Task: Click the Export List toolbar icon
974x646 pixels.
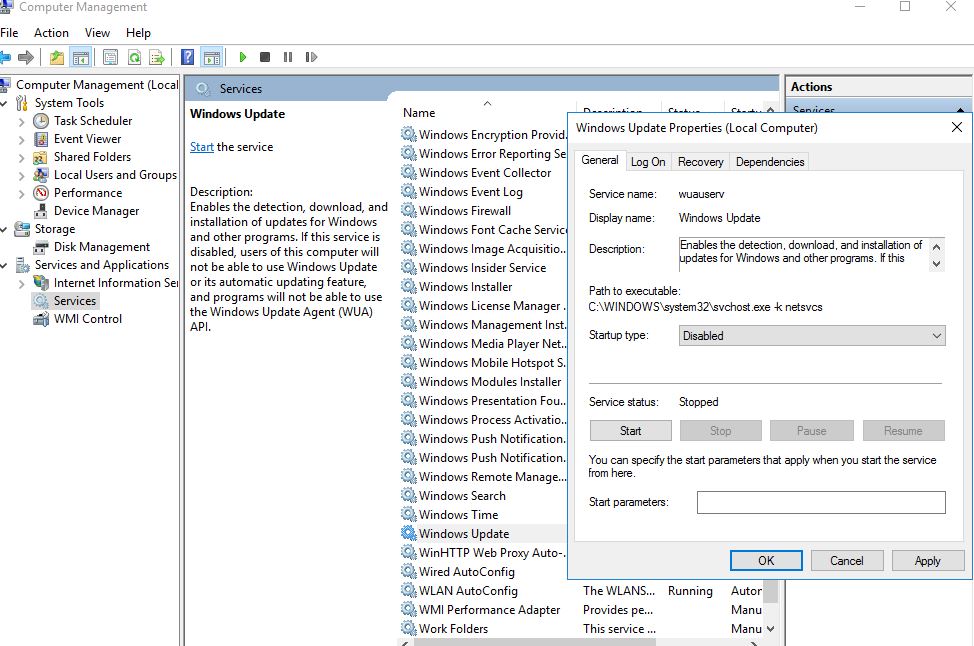Action: point(157,58)
